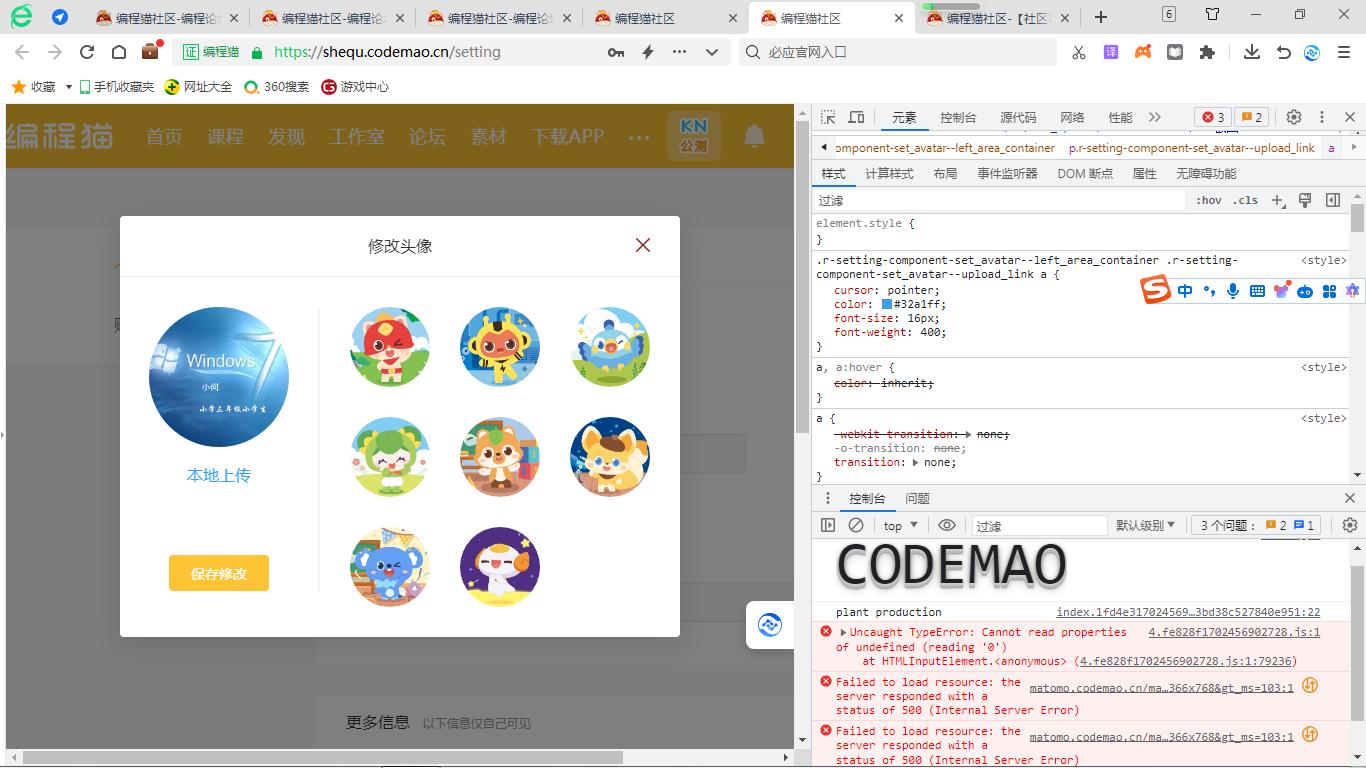Close the 修改头像 avatar dialog
Screen dimensions: 1366x768
[643, 245]
